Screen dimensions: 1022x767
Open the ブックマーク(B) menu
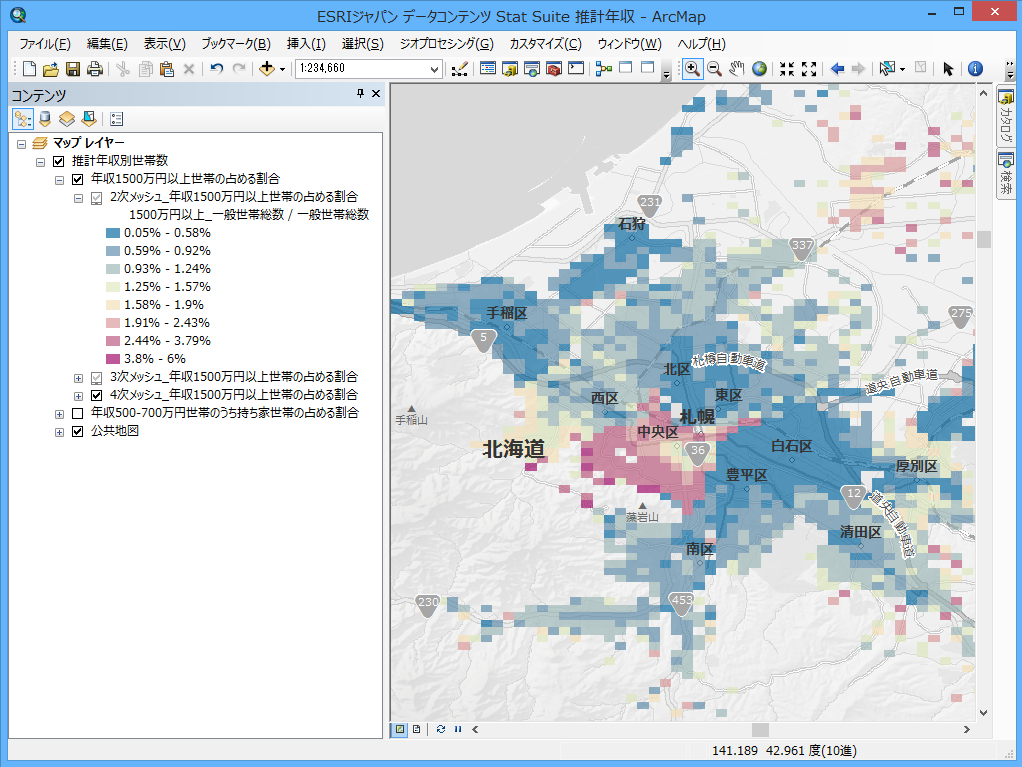coord(236,44)
